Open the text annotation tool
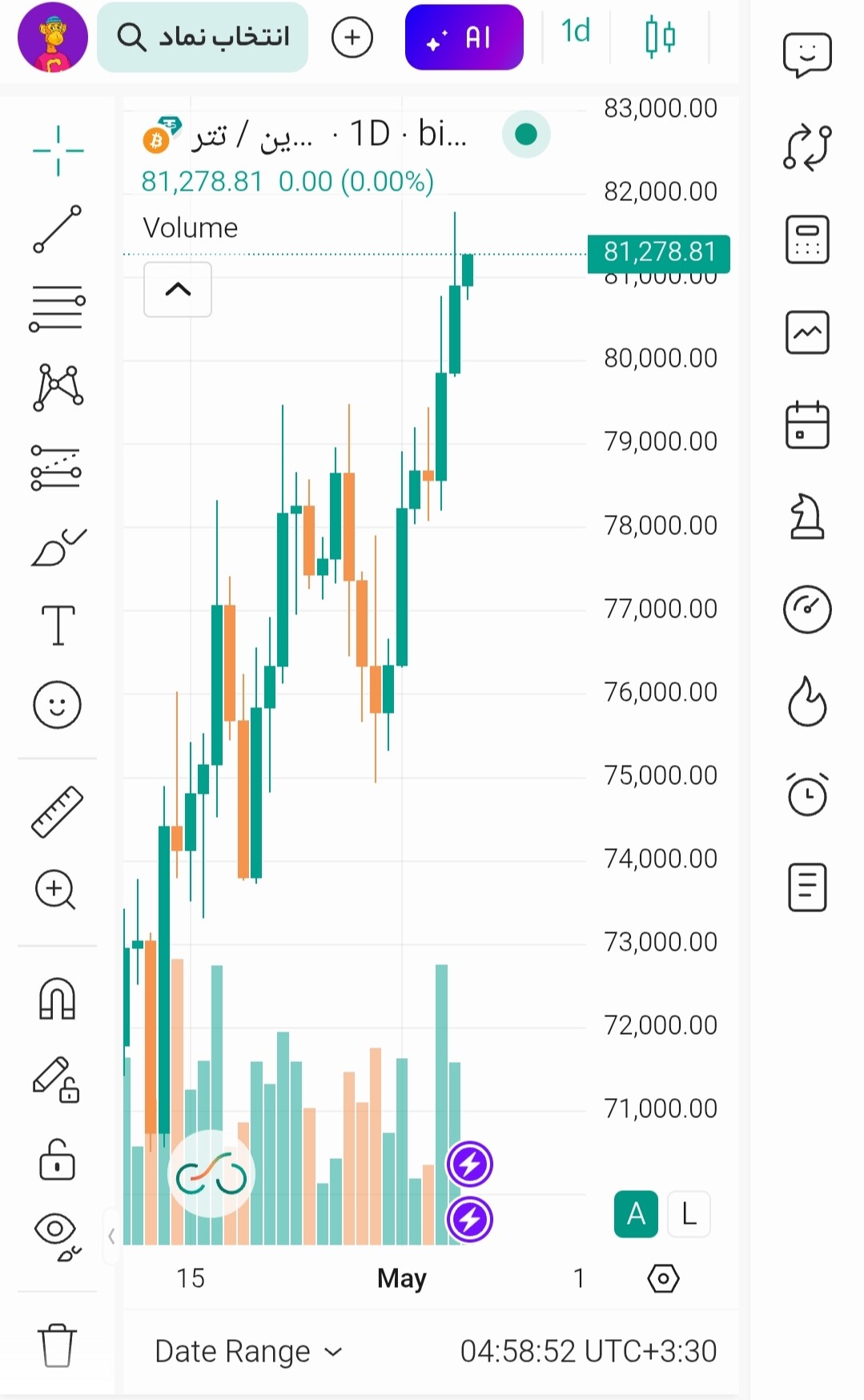 coord(58,625)
